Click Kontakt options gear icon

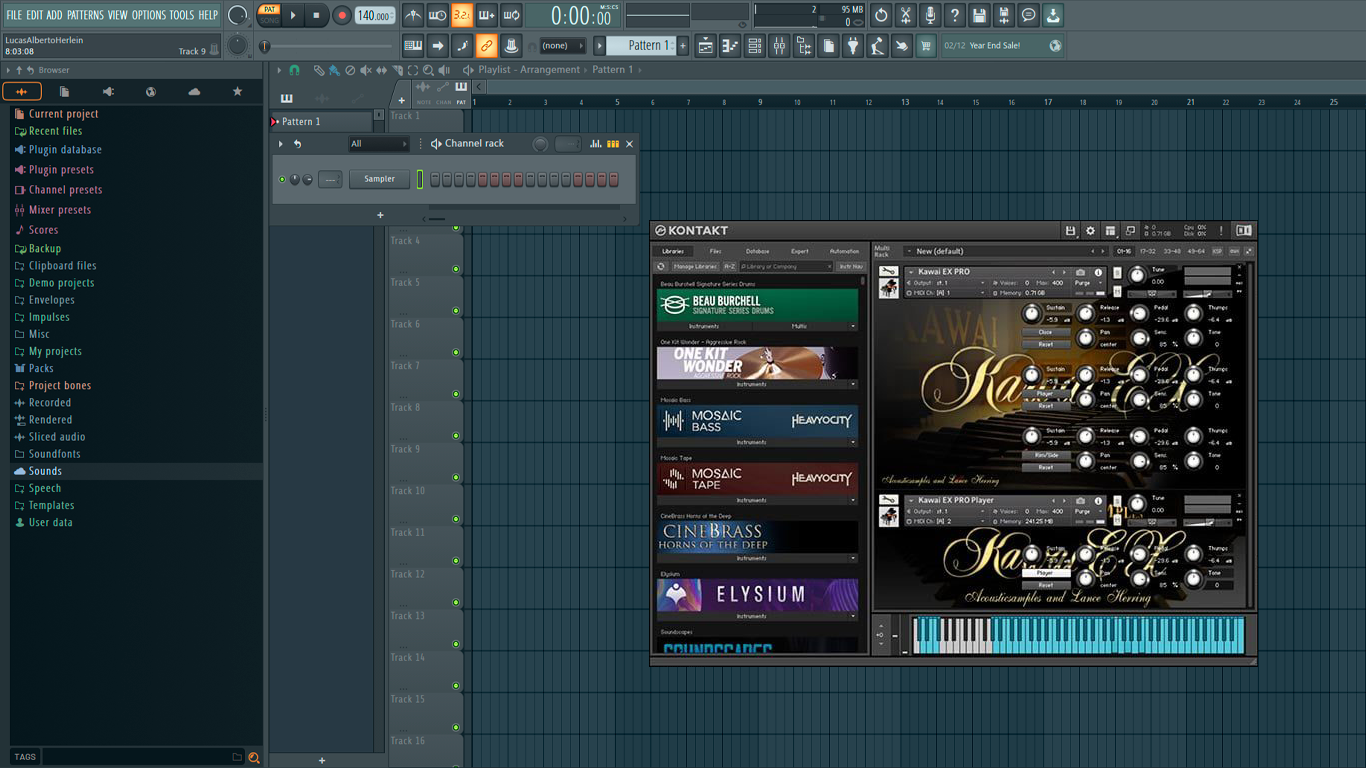[1090, 231]
